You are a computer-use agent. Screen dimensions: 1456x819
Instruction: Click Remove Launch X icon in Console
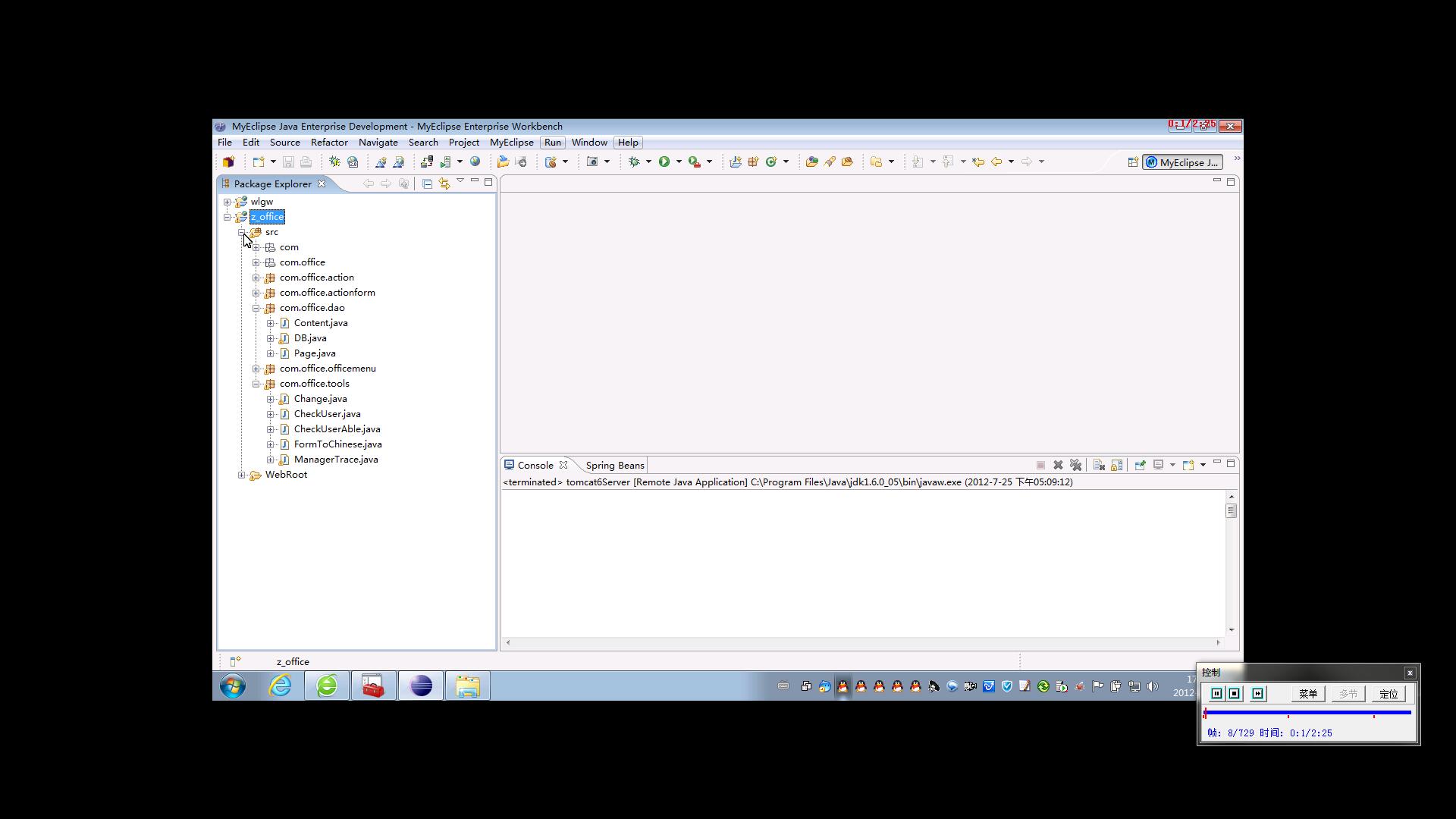coord(1058,465)
